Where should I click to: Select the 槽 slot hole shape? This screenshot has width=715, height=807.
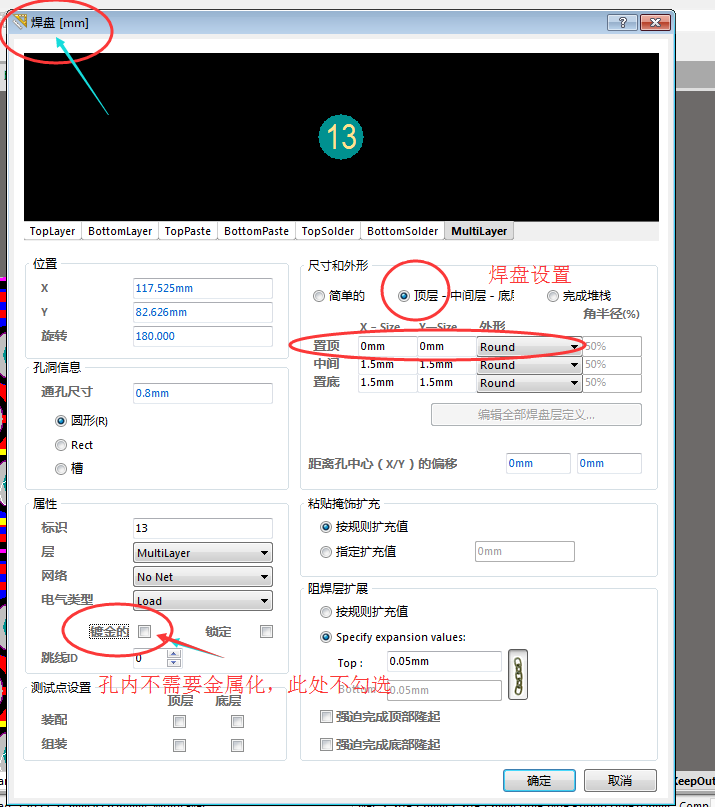coord(62,469)
